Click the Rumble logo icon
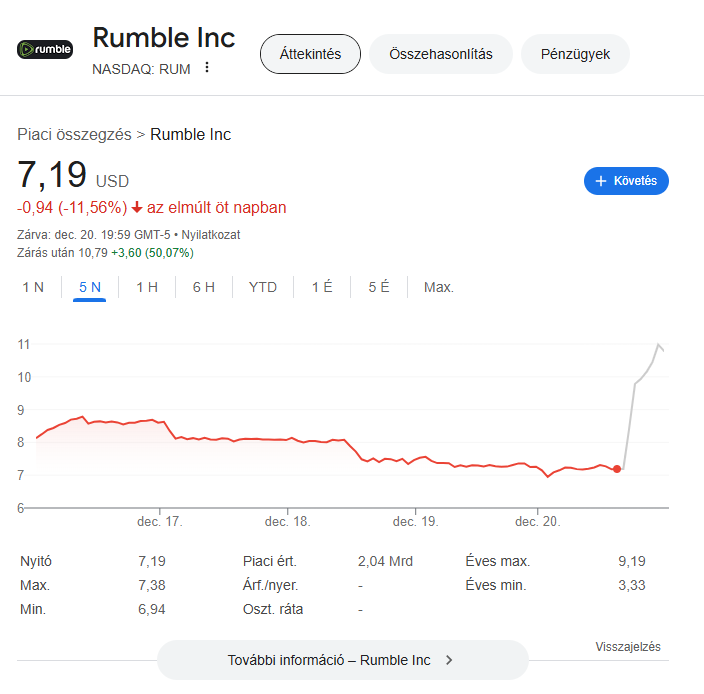The height and width of the screenshot is (694, 704). coord(45,49)
